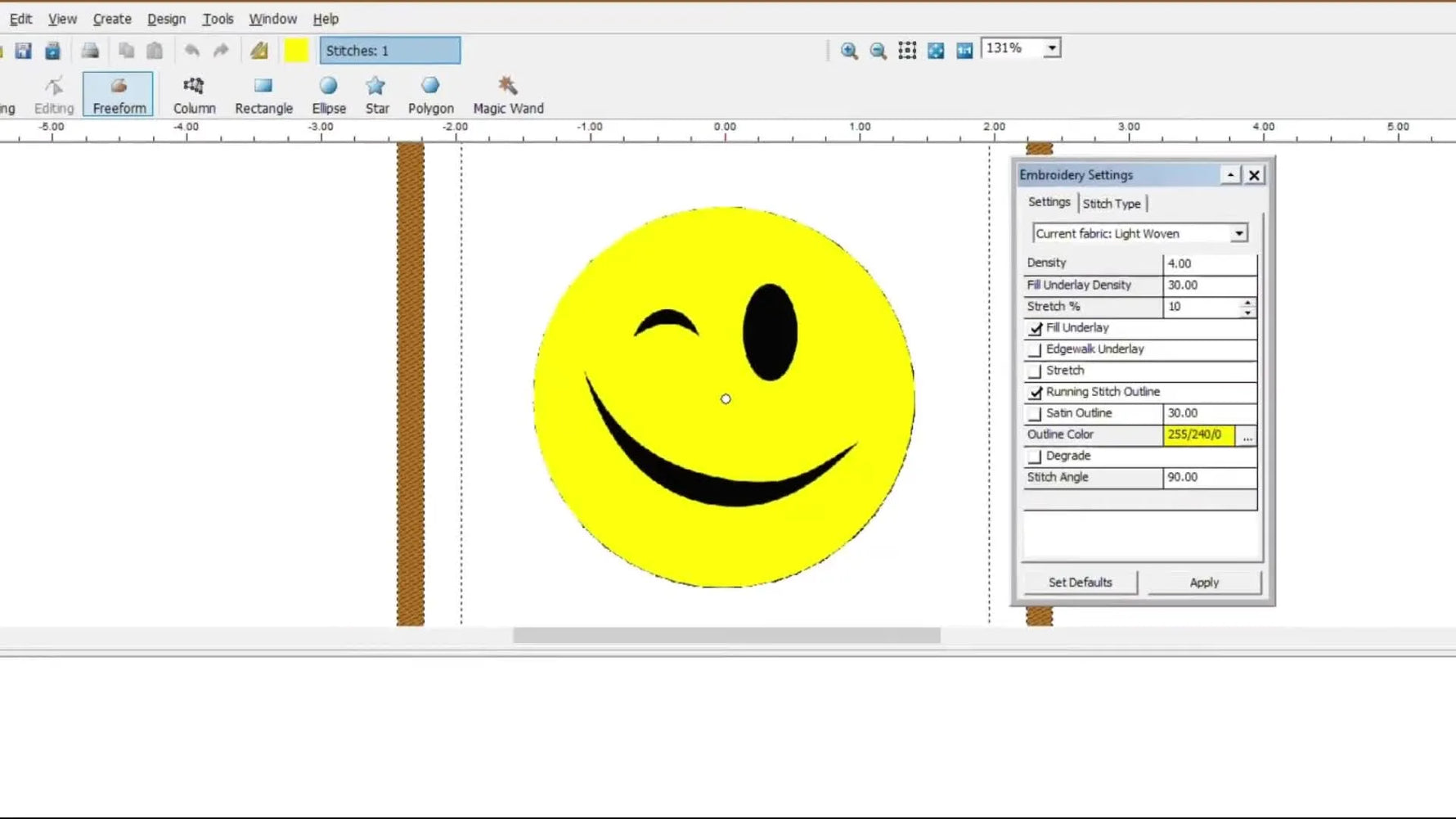Click the save to USB icon
This screenshot has width=1456, height=819.
52,51
